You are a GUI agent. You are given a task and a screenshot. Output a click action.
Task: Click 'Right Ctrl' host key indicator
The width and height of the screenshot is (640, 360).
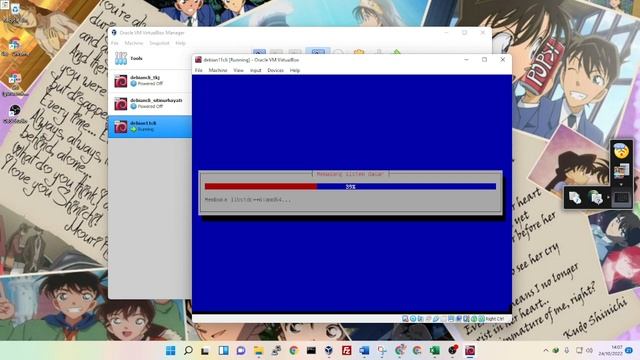coord(495,318)
